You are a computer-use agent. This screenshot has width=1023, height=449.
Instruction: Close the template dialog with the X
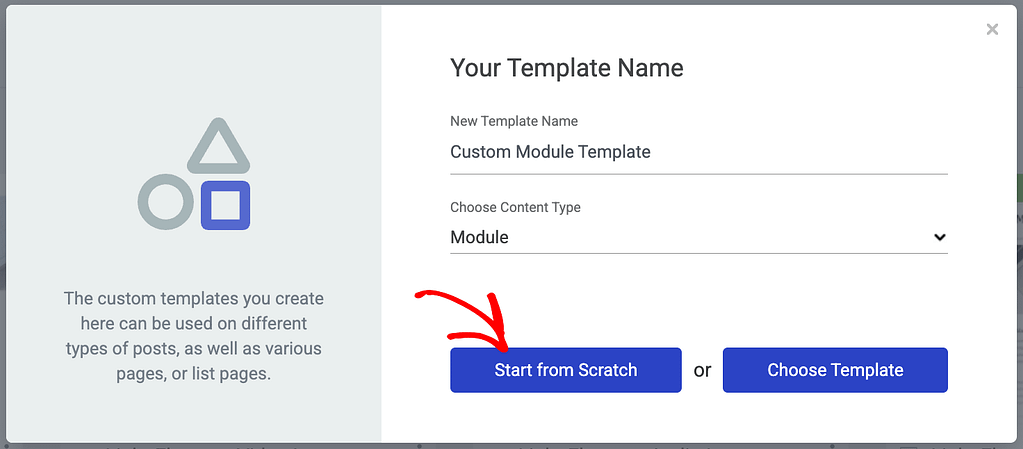[992, 30]
